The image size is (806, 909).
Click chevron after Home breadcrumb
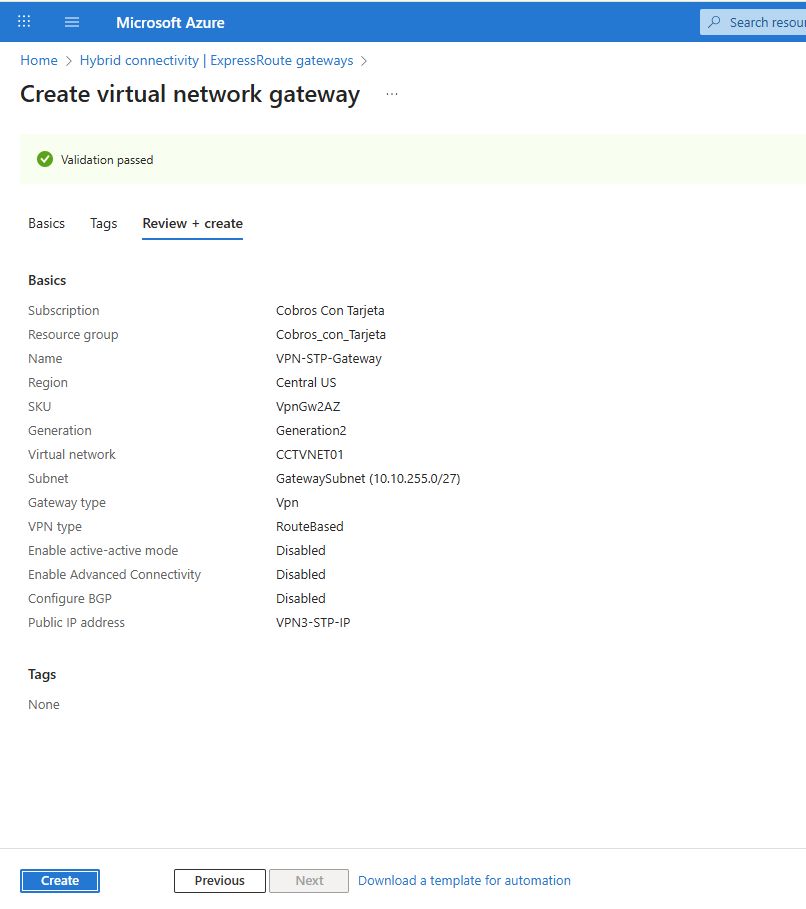click(68, 61)
